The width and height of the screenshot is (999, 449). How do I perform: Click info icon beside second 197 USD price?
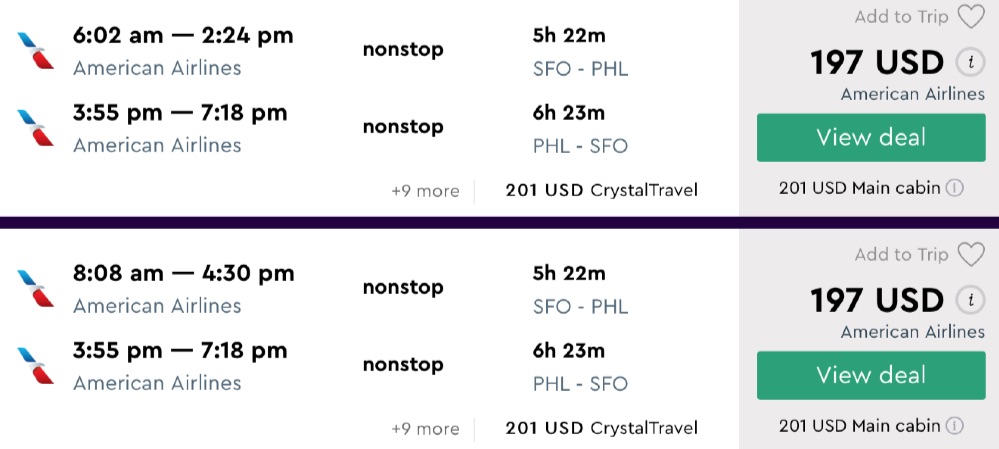coord(968,300)
